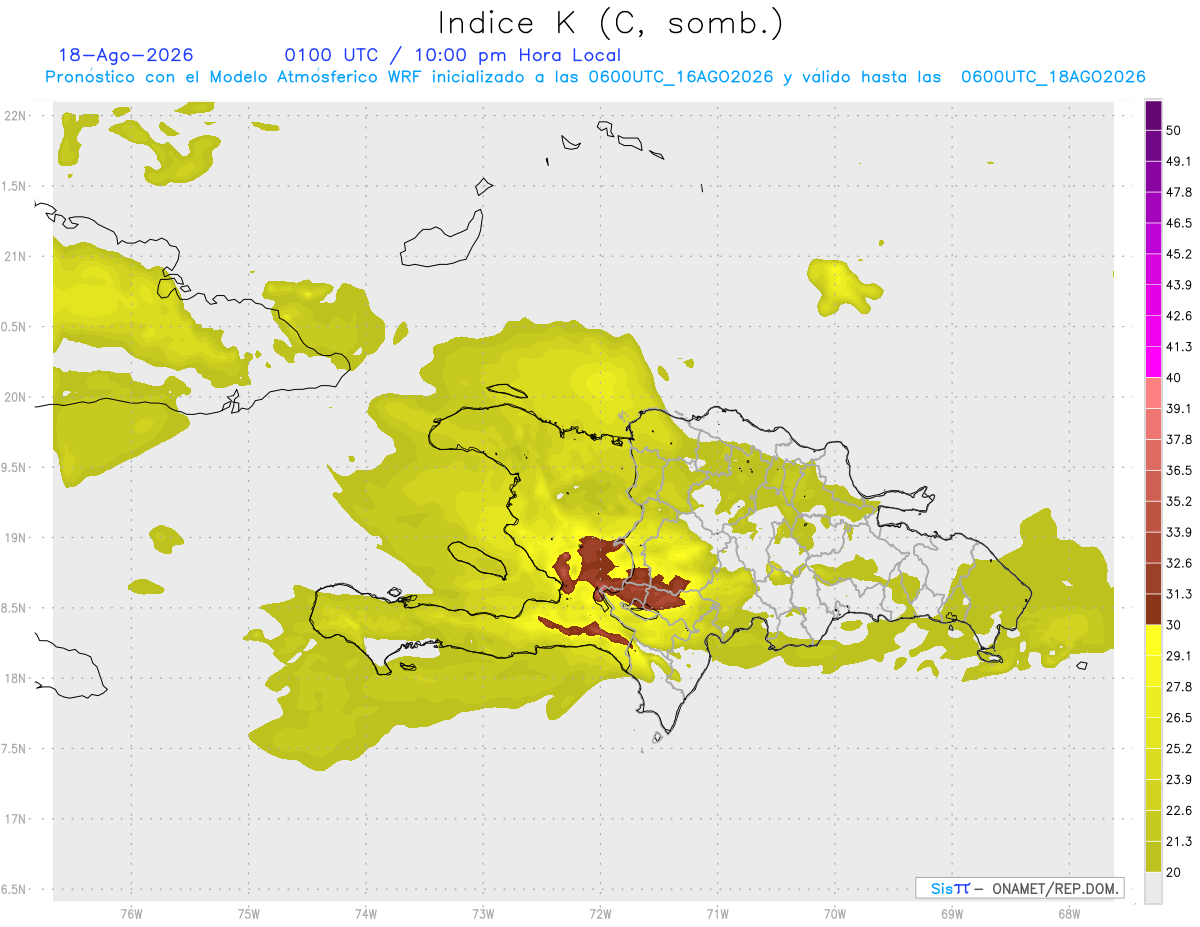Click the latitude label '20N'
The height and width of the screenshot is (927, 1200).
[x=16, y=397]
